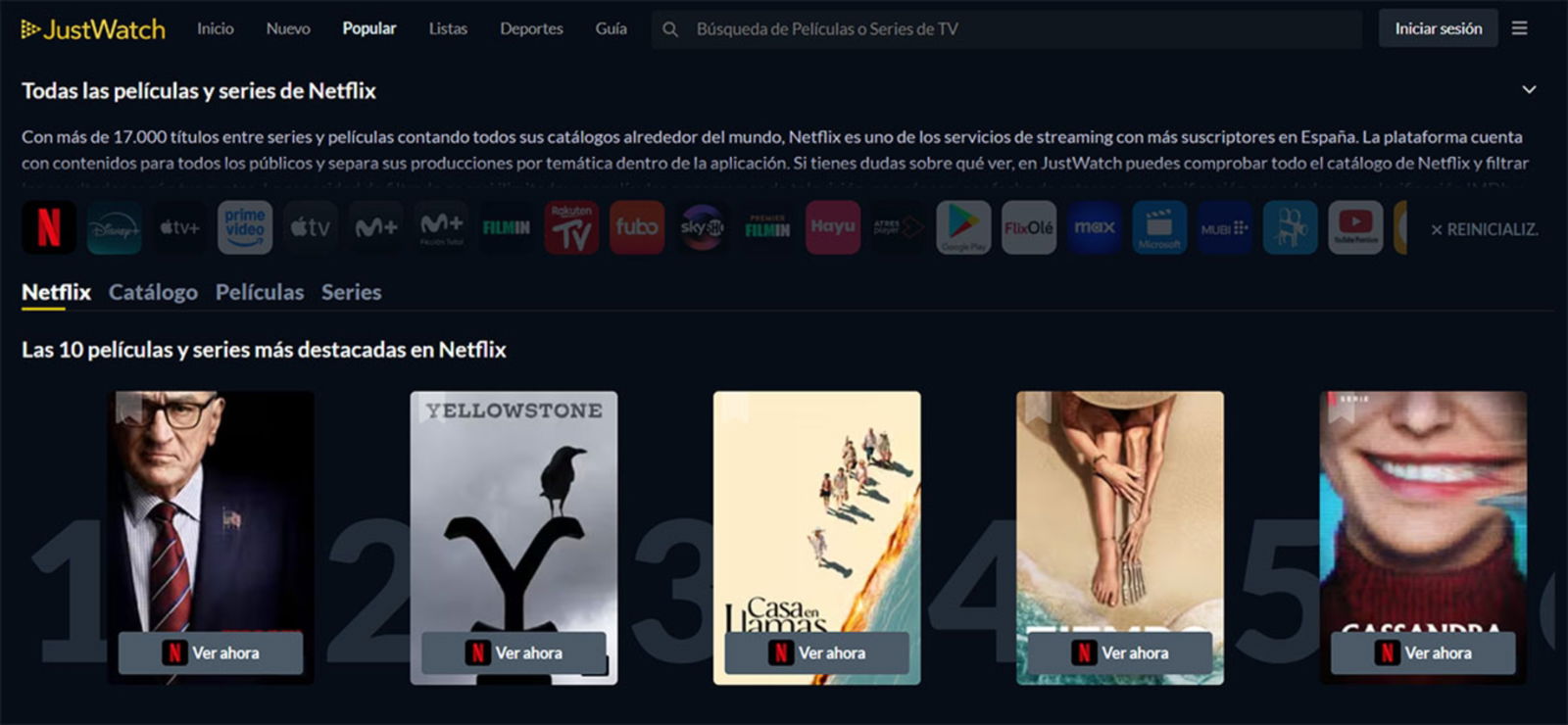Switch to the Netflix tab
Image resolution: width=1568 pixels, height=725 pixels.
[x=56, y=292]
